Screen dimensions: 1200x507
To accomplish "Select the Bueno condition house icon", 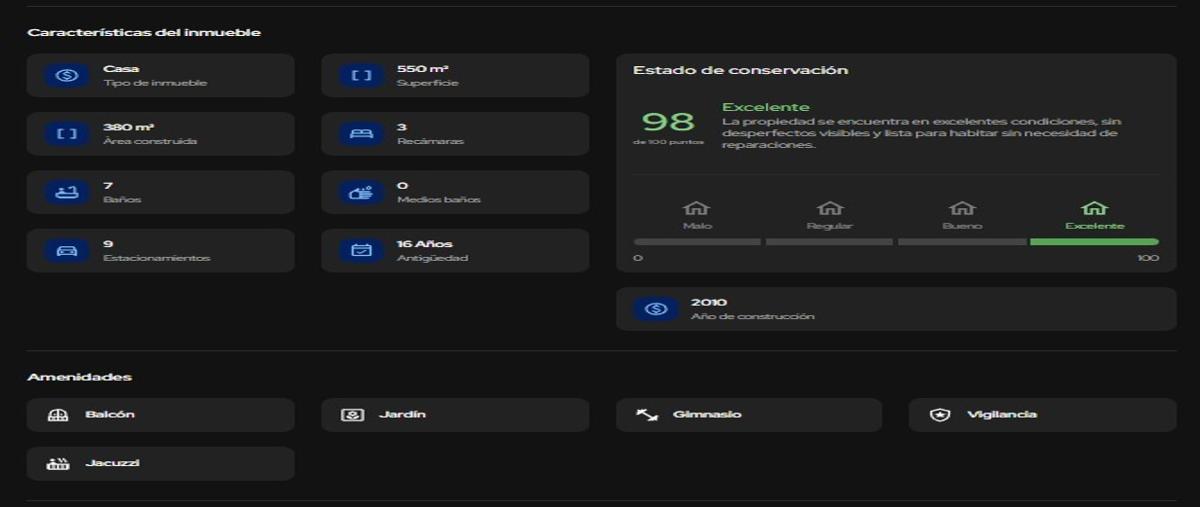I will (961, 208).
